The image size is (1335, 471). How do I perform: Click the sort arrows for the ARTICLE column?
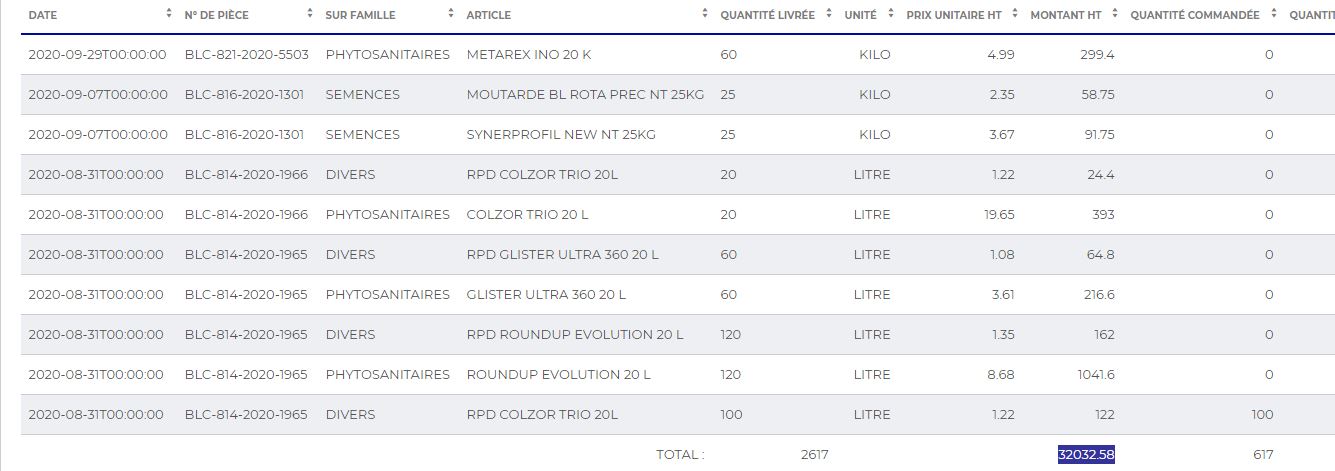tap(706, 15)
